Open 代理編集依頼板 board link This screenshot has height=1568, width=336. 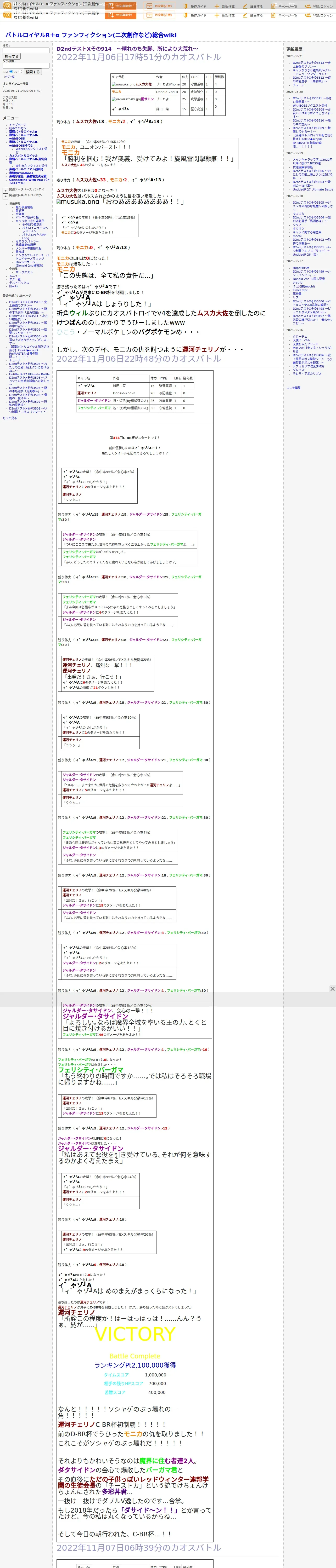point(26,245)
